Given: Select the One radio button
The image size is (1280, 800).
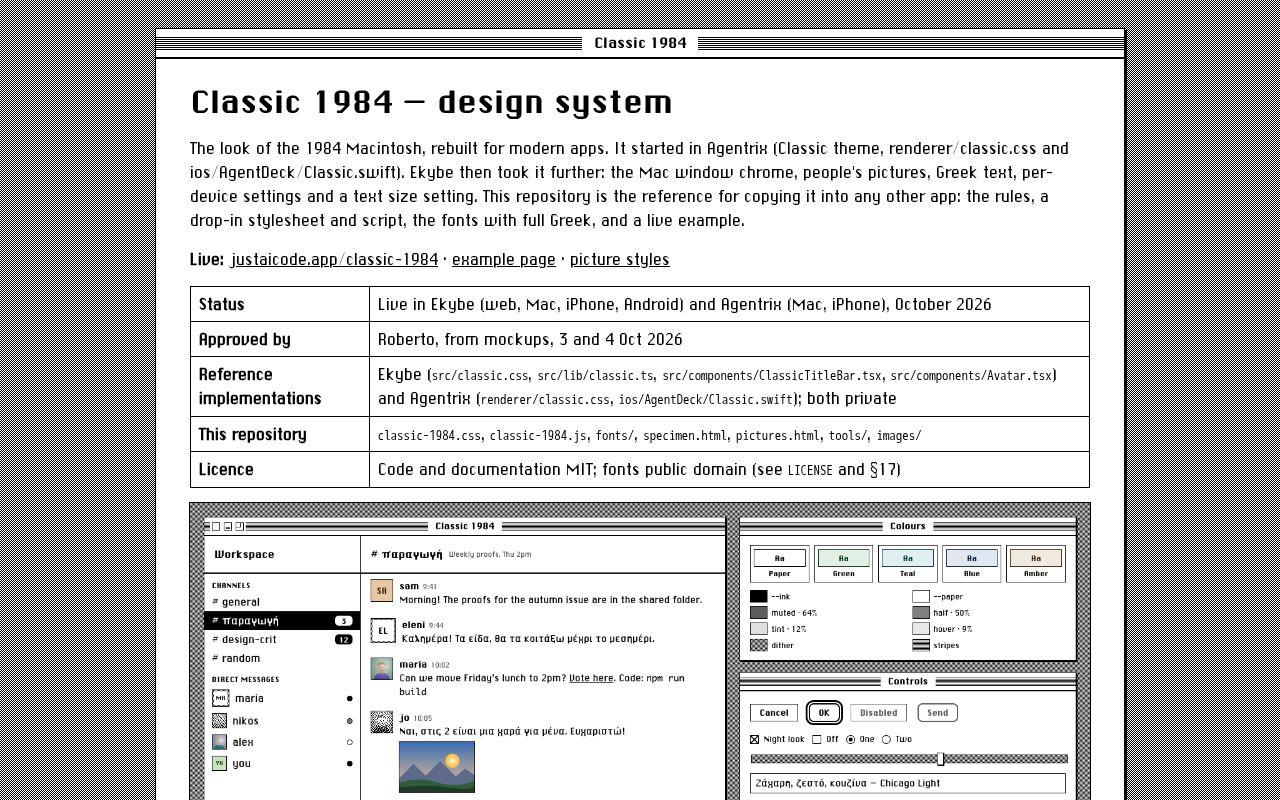Looking at the screenshot, I should 851,740.
